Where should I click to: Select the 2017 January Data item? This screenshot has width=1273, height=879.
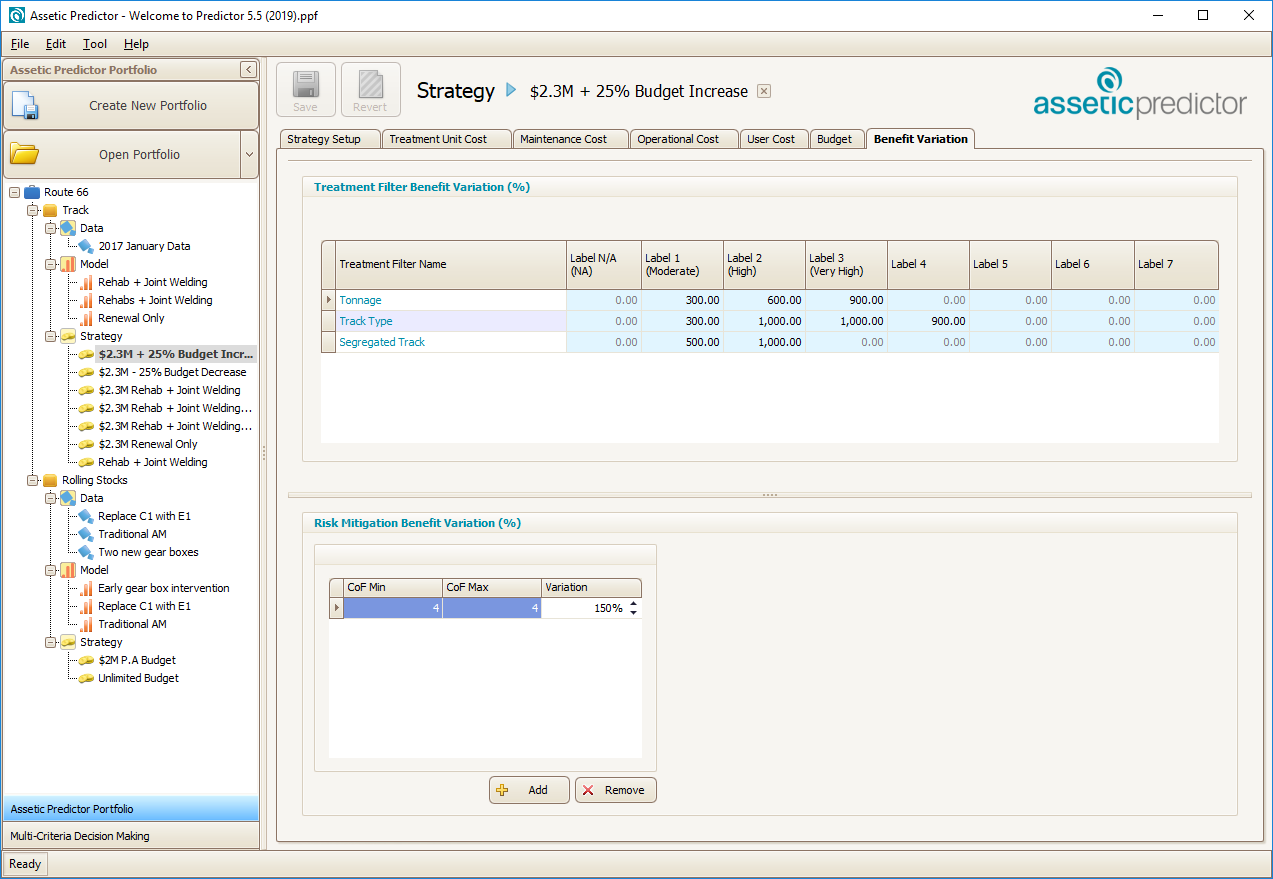144,246
